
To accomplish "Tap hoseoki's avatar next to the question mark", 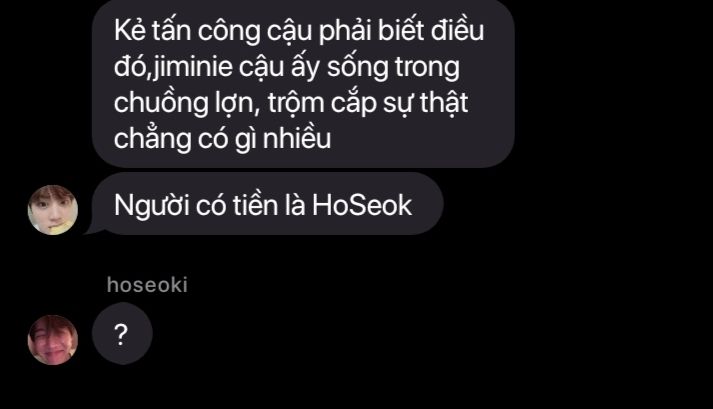I will coord(53,340).
